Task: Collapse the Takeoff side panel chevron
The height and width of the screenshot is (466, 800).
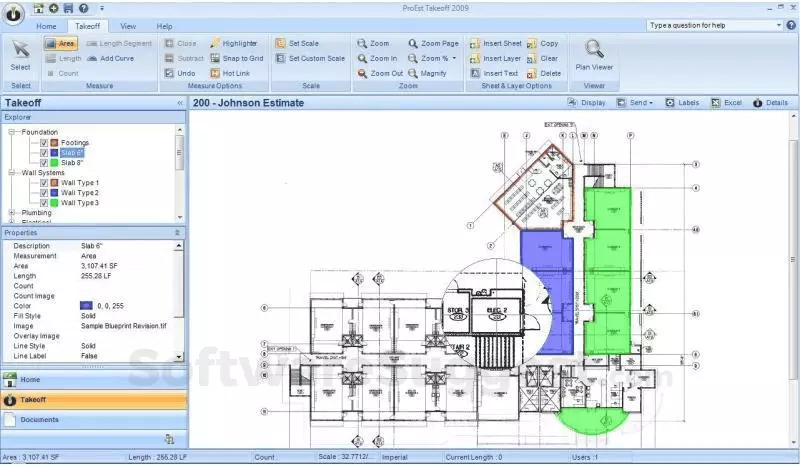Action: (180, 103)
